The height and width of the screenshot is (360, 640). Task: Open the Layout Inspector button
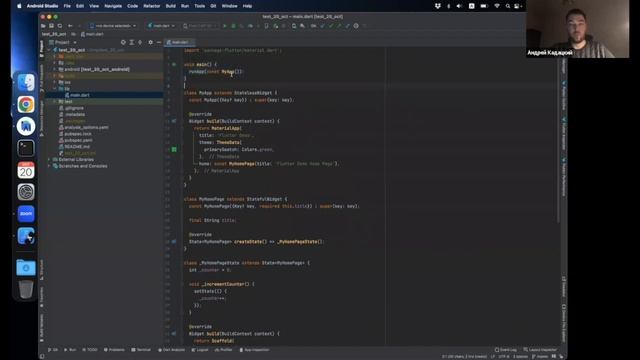coord(540,350)
